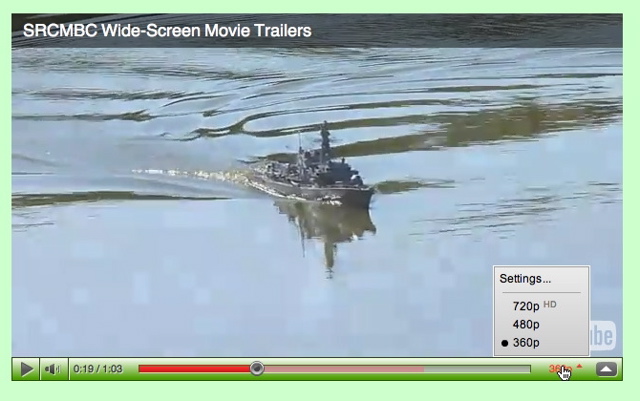
Task: Jump ahead into the pink buffered section
Action: point(344,369)
